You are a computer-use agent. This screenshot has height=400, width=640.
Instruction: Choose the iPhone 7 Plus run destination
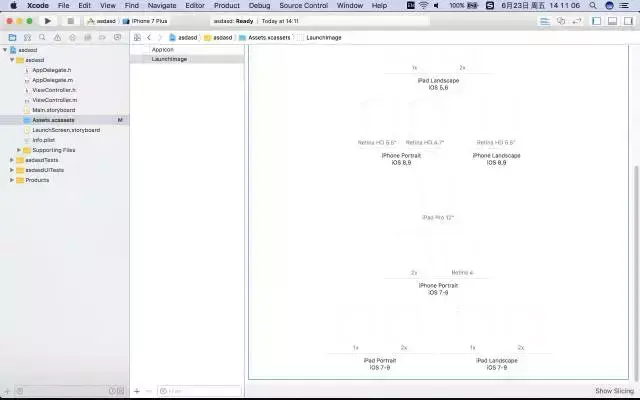[x=145, y=21]
